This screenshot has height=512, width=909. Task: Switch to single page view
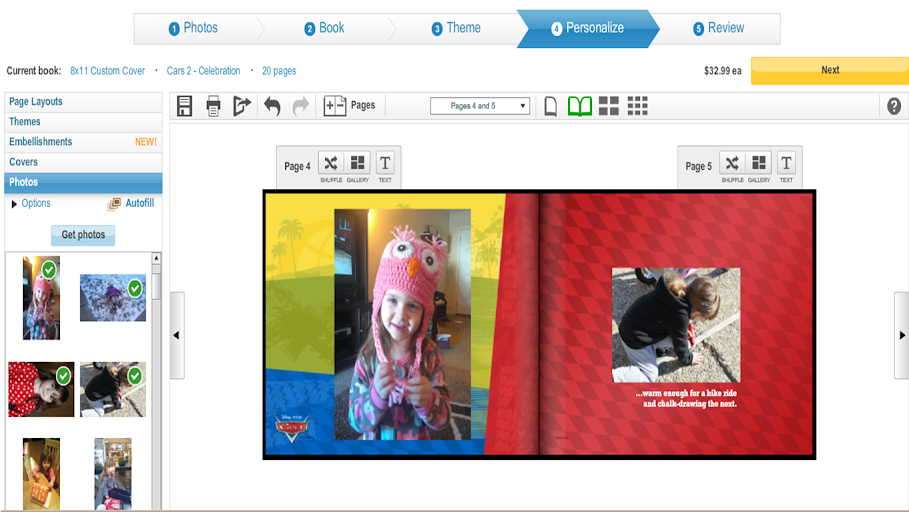pyautogui.click(x=551, y=106)
